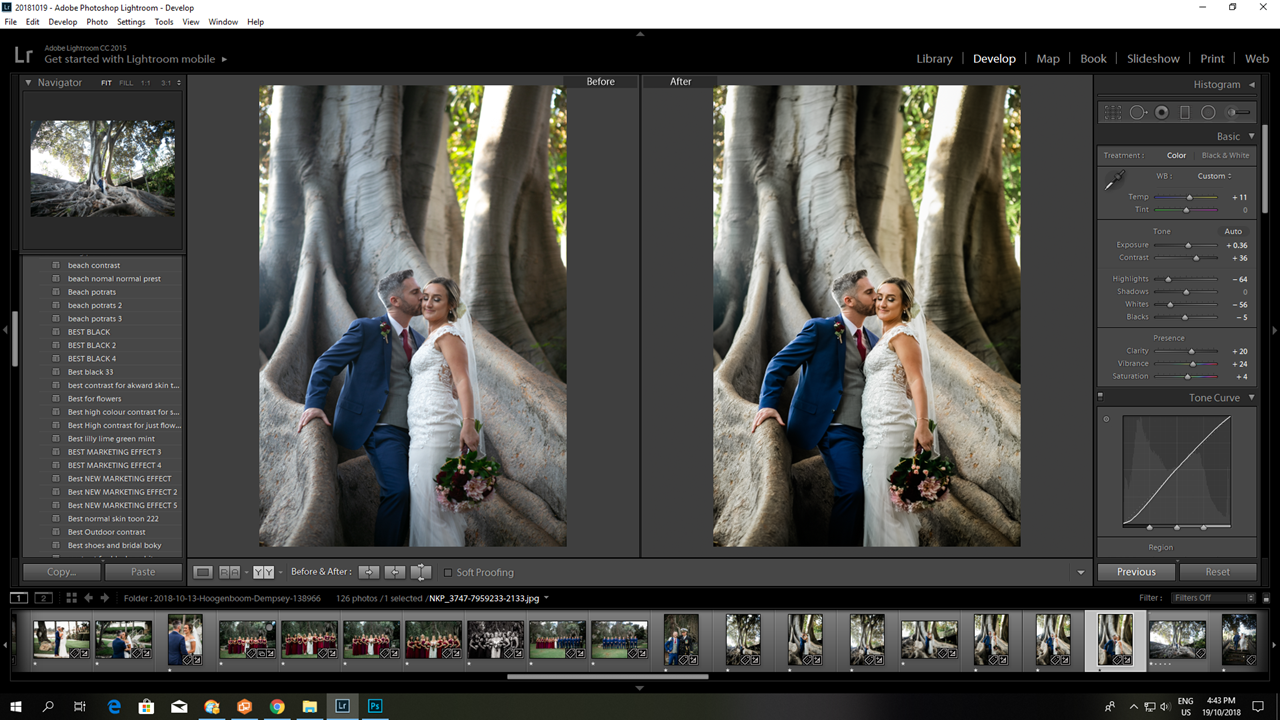Open Windows Start menu

click(x=16, y=706)
